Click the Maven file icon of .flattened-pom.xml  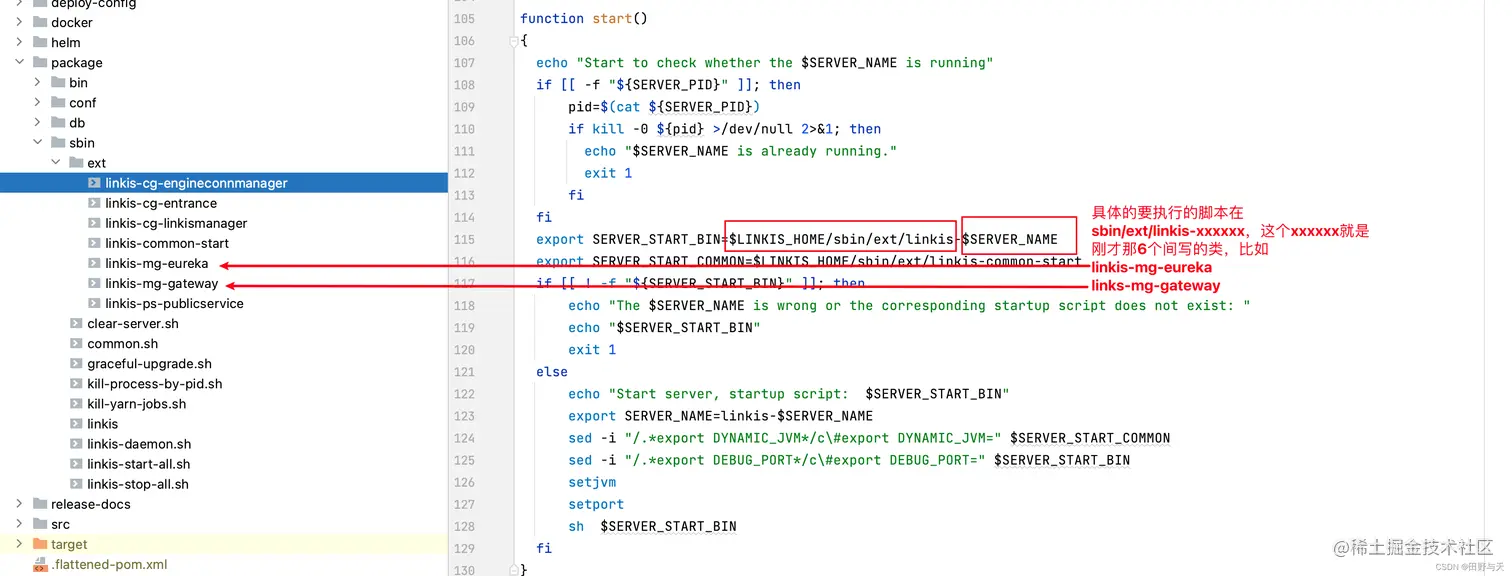point(40,564)
